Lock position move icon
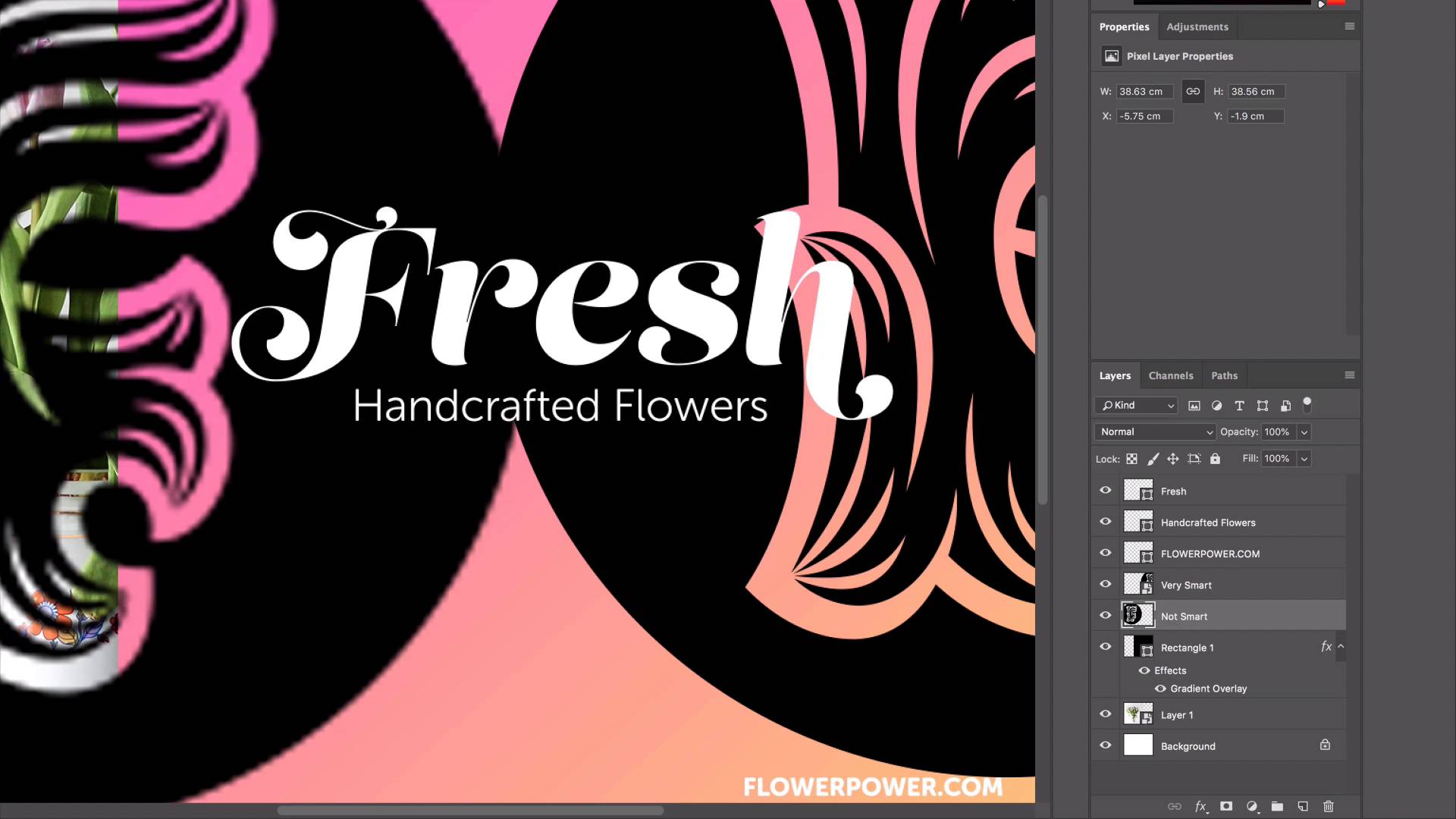 click(1173, 459)
